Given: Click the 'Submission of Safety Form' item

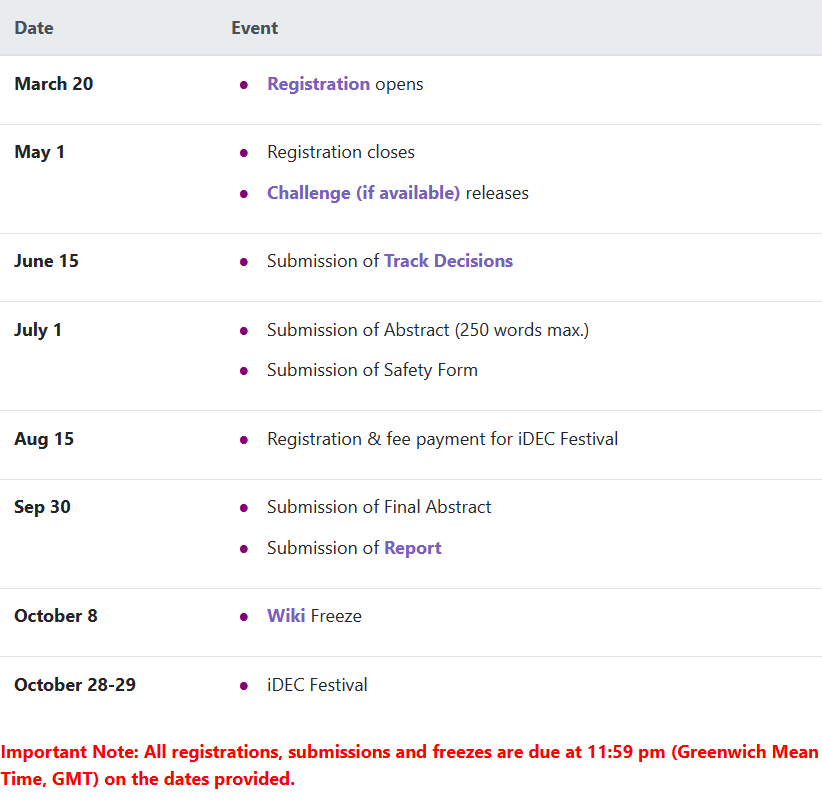Looking at the screenshot, I should tap(372, 370).
